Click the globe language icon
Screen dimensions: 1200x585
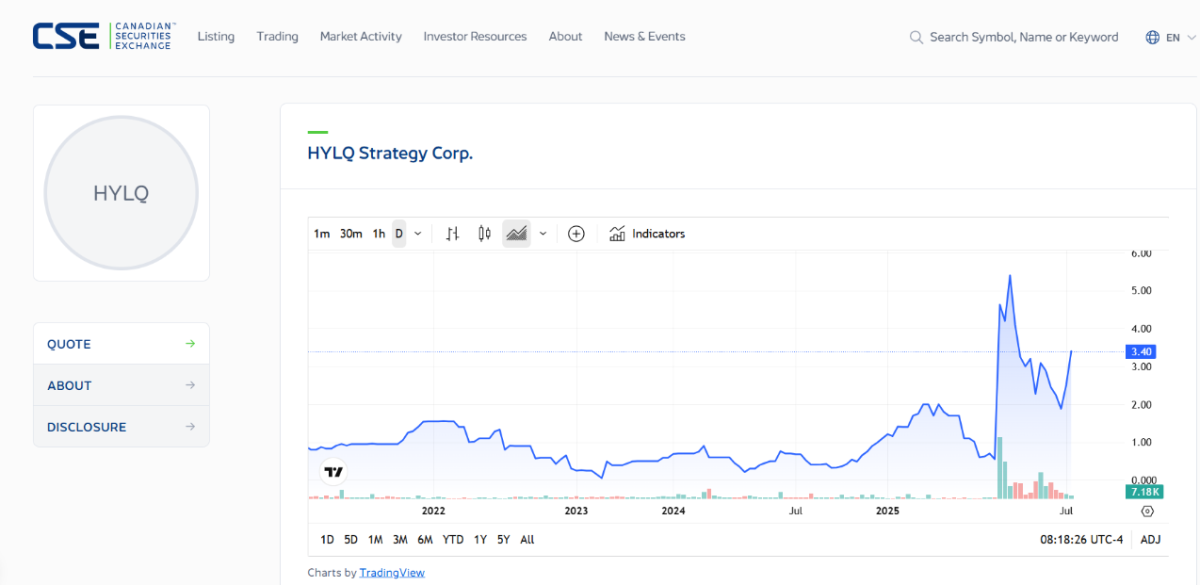pos(1153,37)
